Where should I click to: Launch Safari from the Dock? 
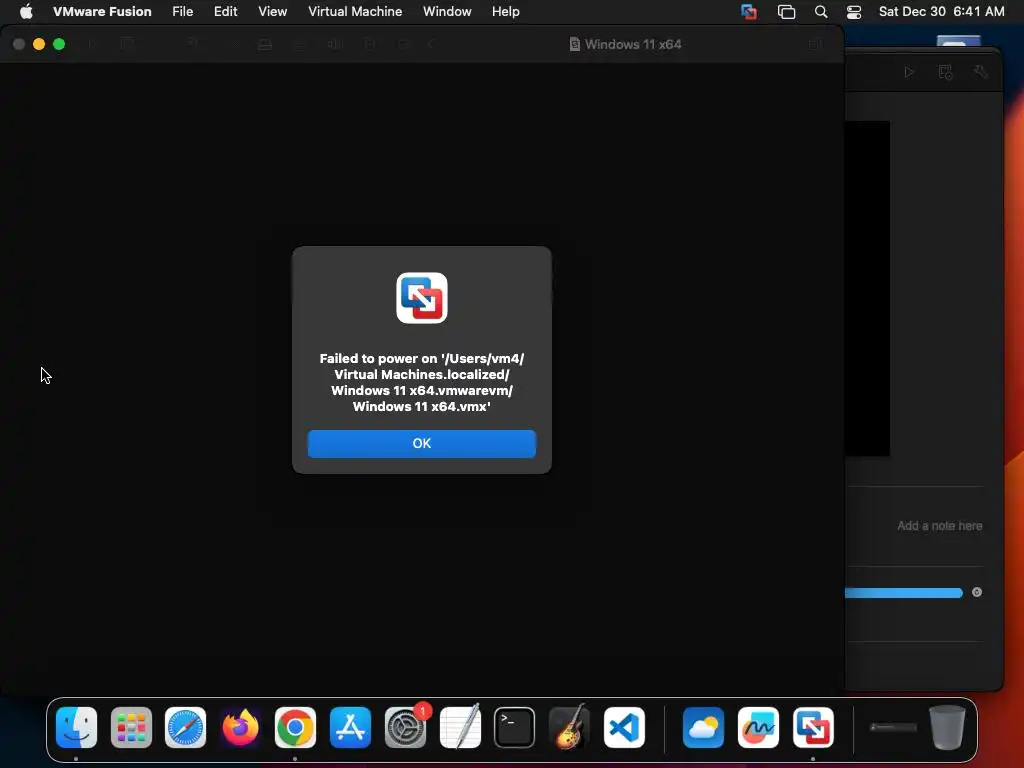[185, 727]
